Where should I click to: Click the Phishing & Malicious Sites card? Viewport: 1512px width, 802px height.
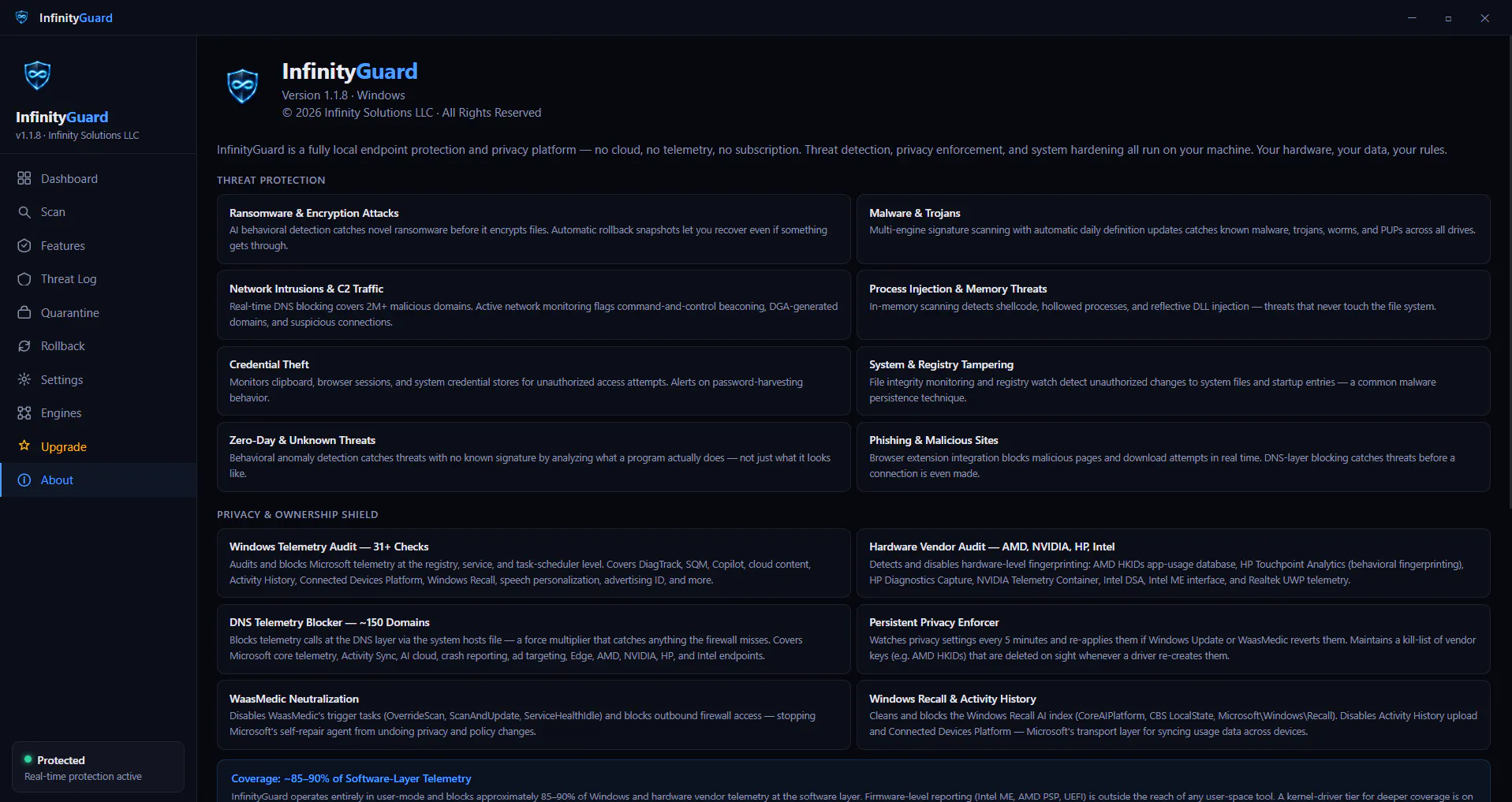tap(1173, 457)
